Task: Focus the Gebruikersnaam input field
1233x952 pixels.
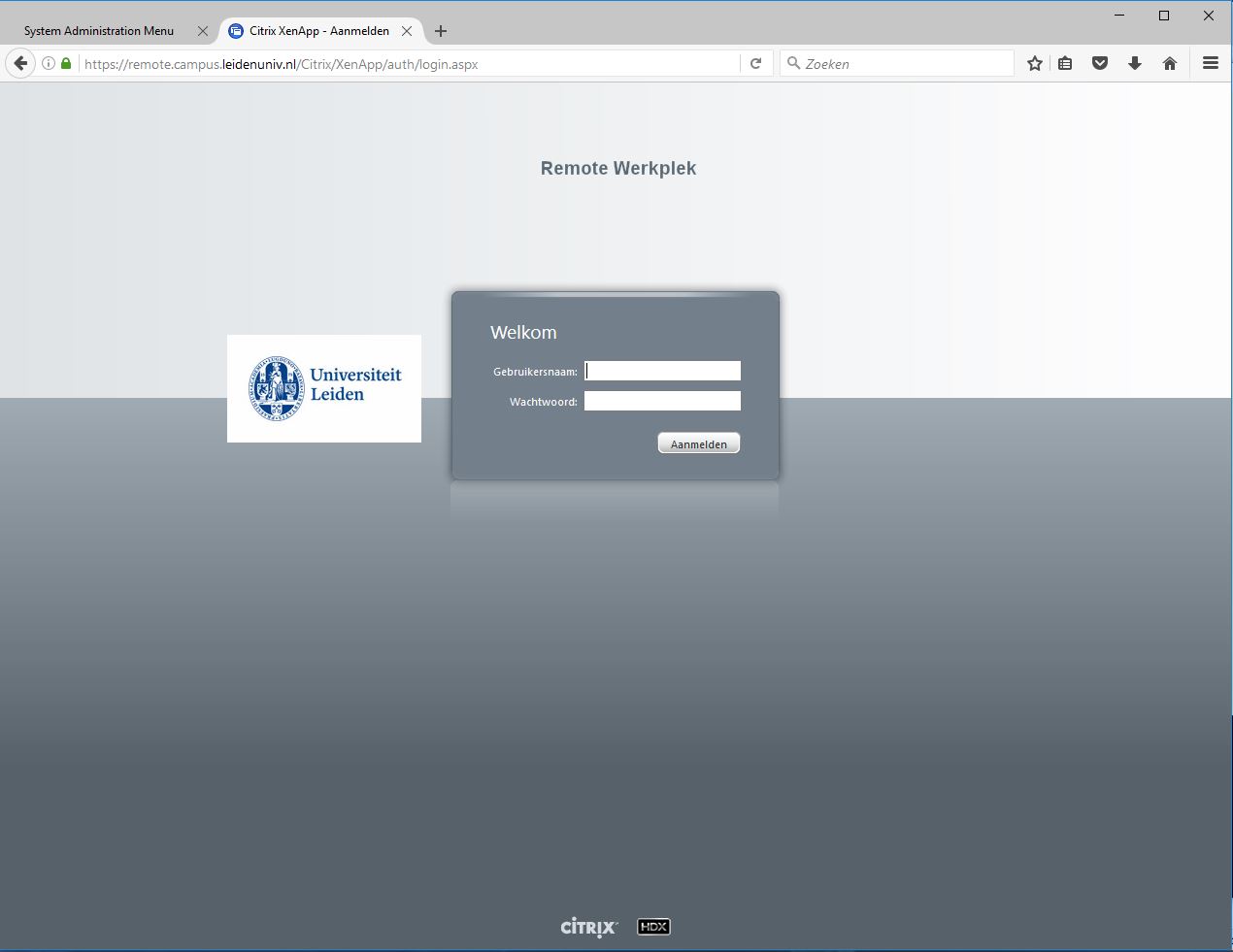Action: pos(663,371)
